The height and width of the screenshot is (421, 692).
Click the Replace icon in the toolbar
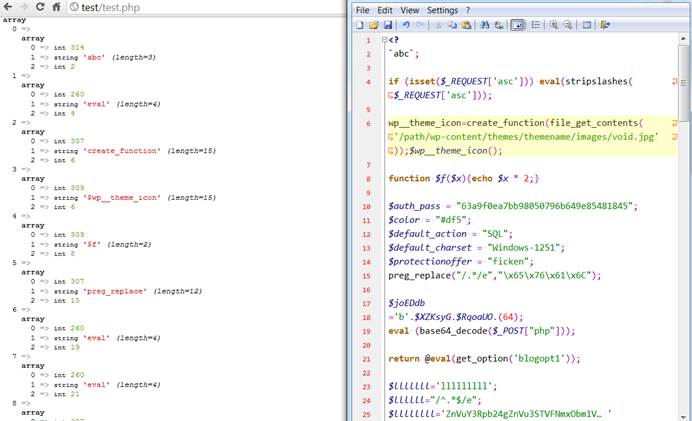[499, 25]
